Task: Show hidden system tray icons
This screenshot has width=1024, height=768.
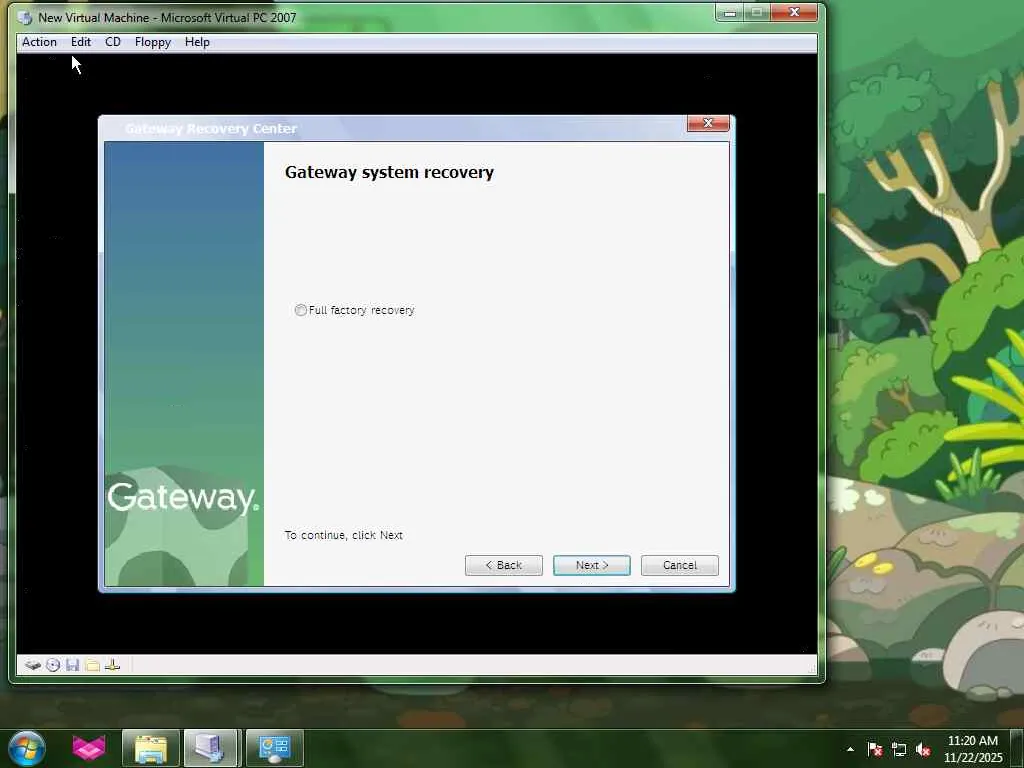Action: coord(850,749)
